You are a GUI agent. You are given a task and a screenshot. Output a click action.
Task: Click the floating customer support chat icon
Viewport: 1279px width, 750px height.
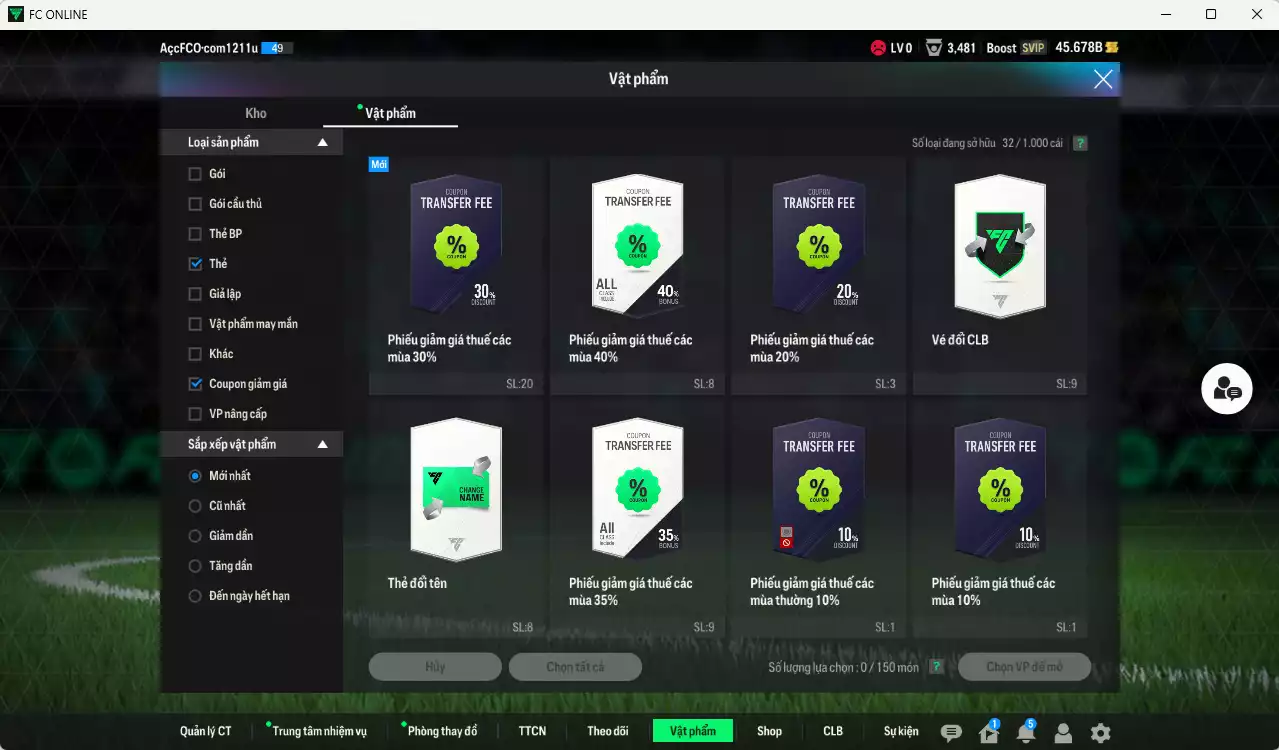pyautogui.click(x=1227, y=391)
